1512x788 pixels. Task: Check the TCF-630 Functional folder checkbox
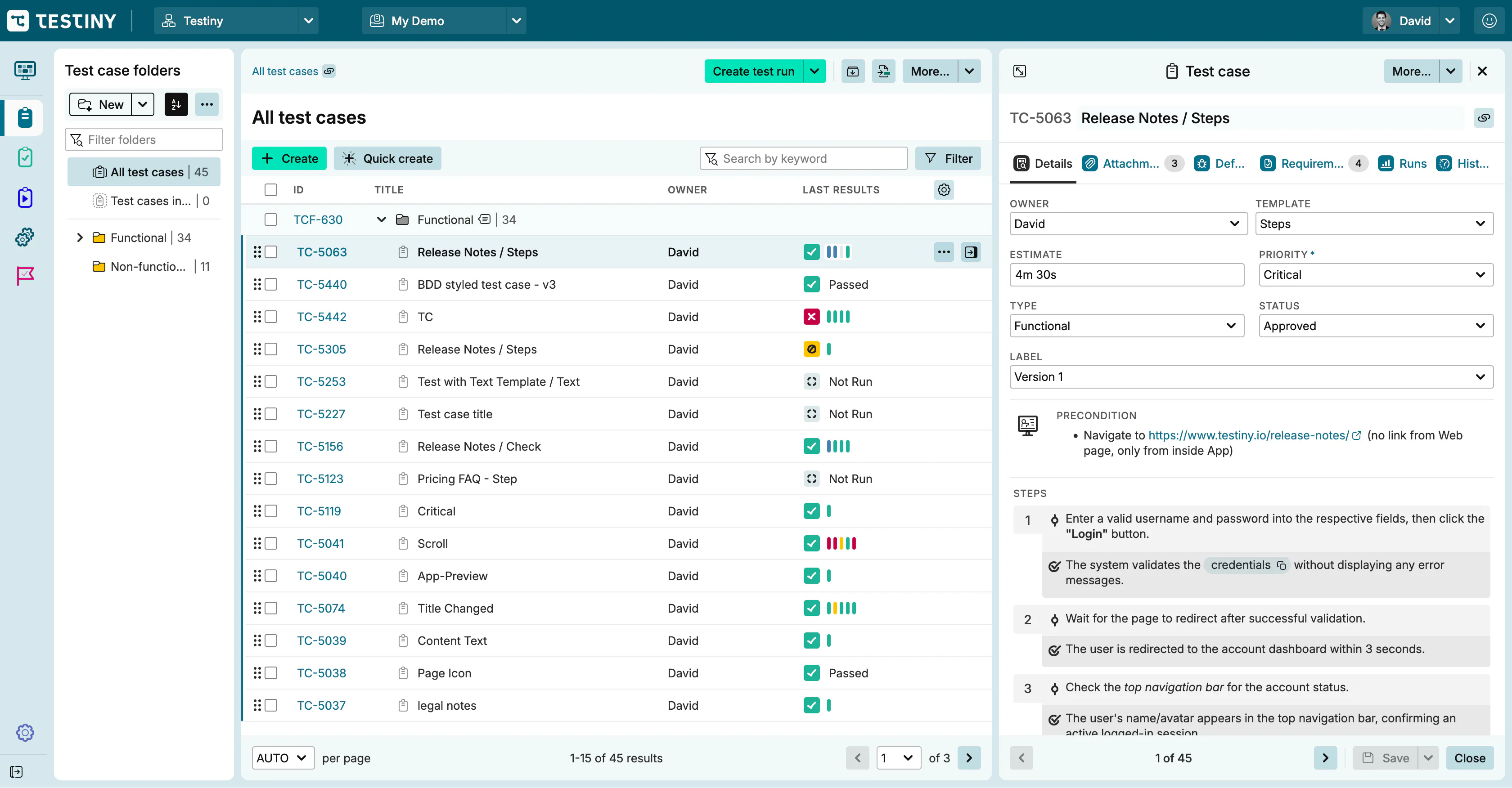[x=270, y=219]
